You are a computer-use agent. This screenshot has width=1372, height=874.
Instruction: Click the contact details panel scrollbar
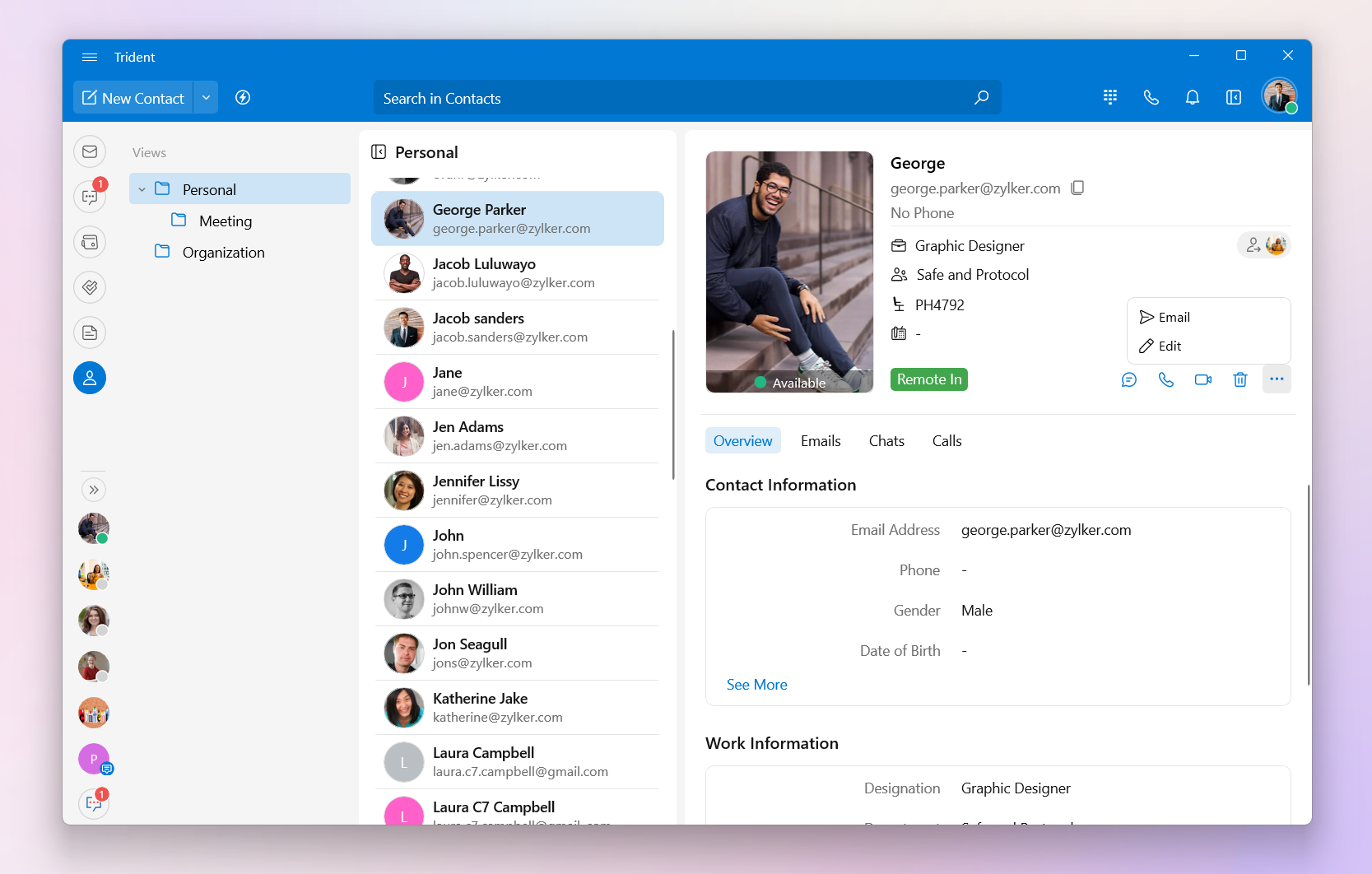[x=1309, y=585]
